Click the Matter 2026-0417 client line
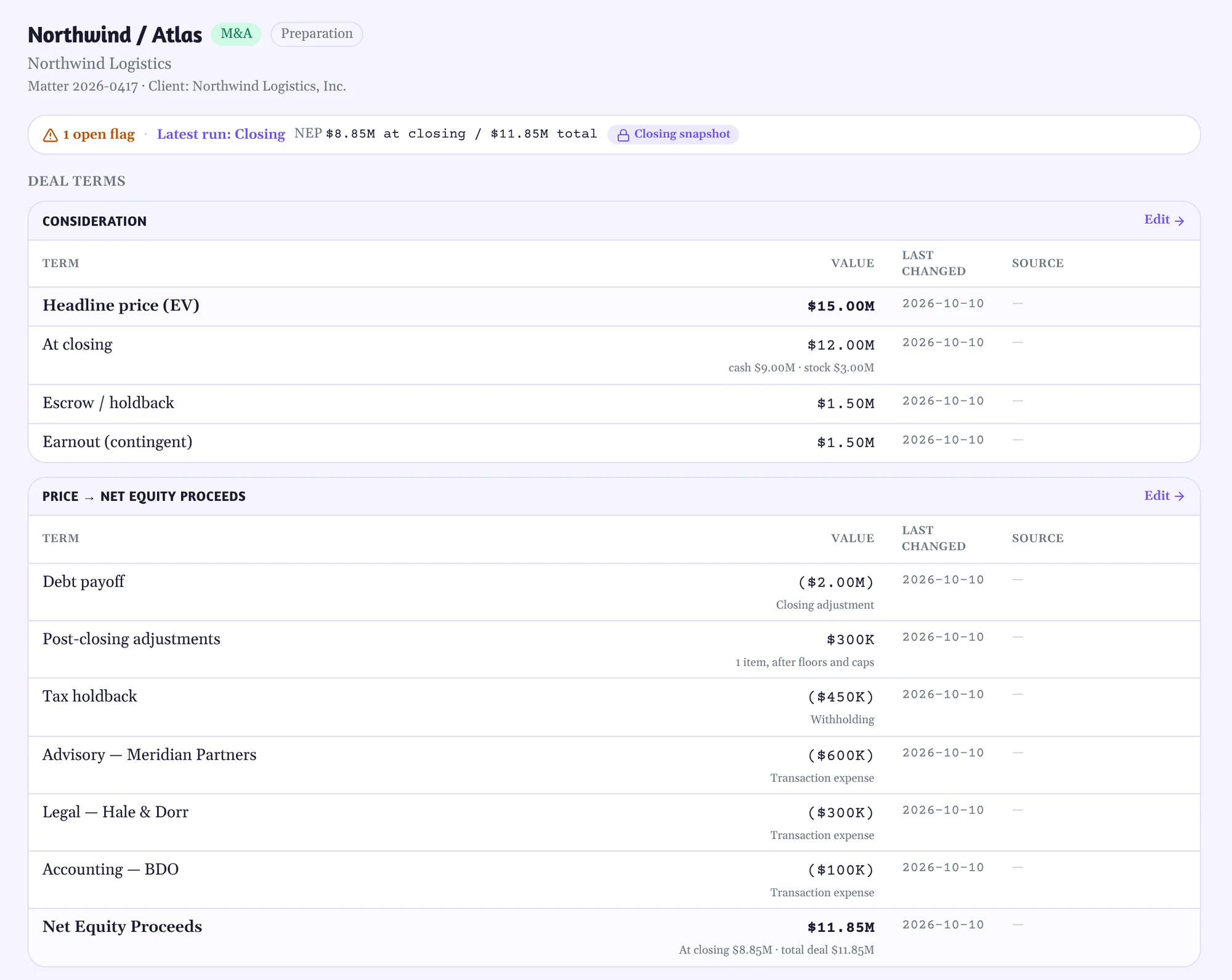 (187, 86)
